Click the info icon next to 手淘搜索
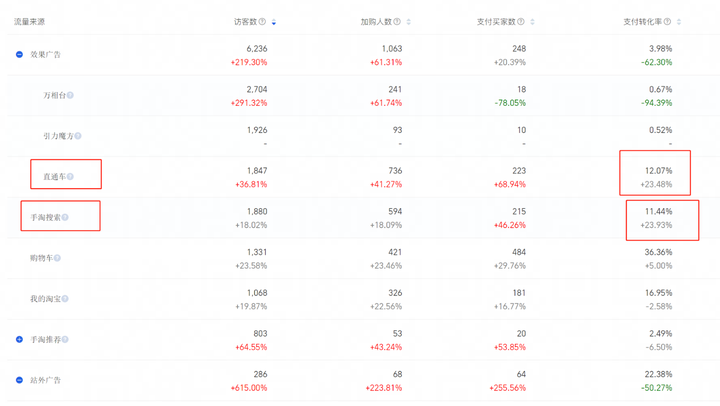Image resolution: width=720 pixels, height=406 pixels. pyautogui.click(x=66, y=217)
